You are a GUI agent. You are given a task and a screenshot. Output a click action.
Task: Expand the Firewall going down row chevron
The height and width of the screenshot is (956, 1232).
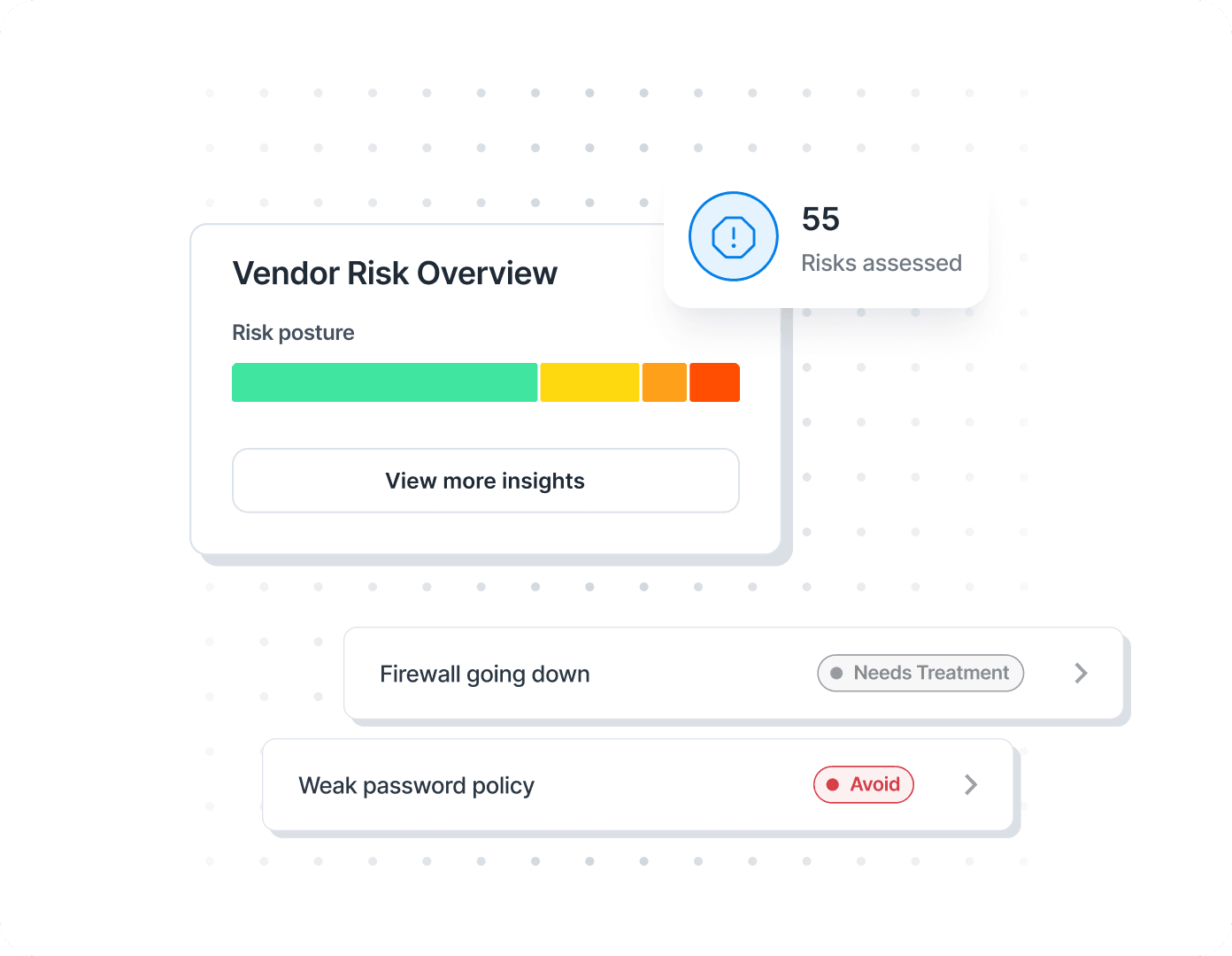(x=1081, y=674)
